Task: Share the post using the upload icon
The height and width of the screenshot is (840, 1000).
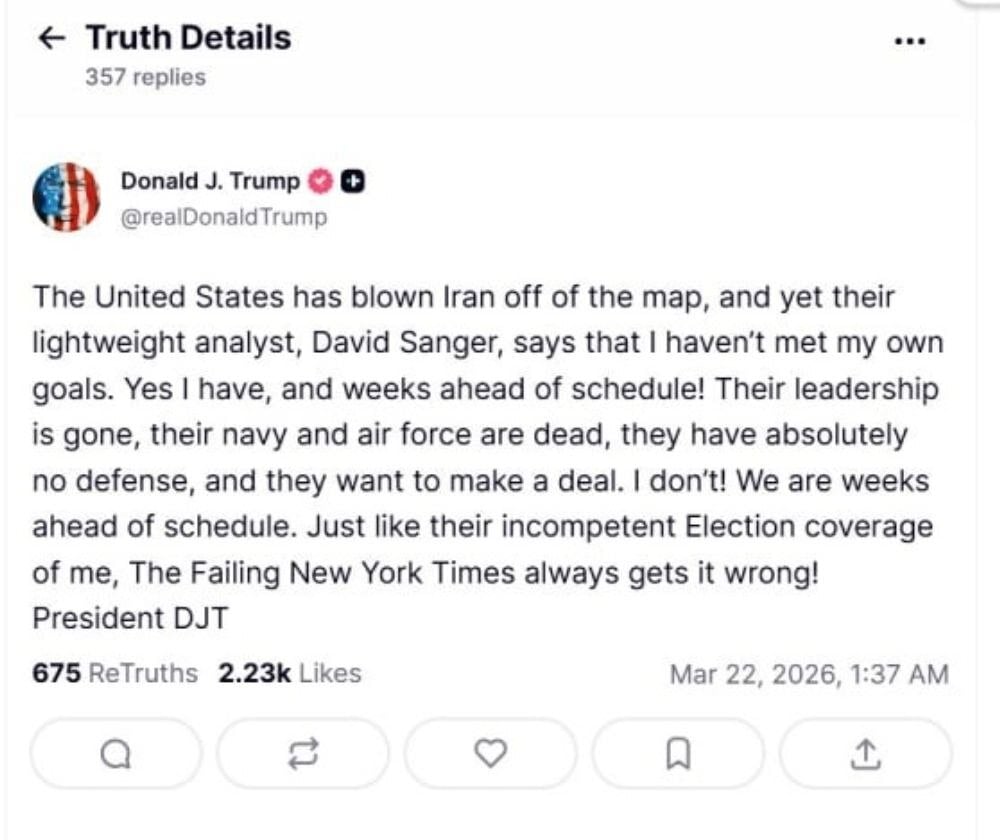Action: [x=865, y=754]
